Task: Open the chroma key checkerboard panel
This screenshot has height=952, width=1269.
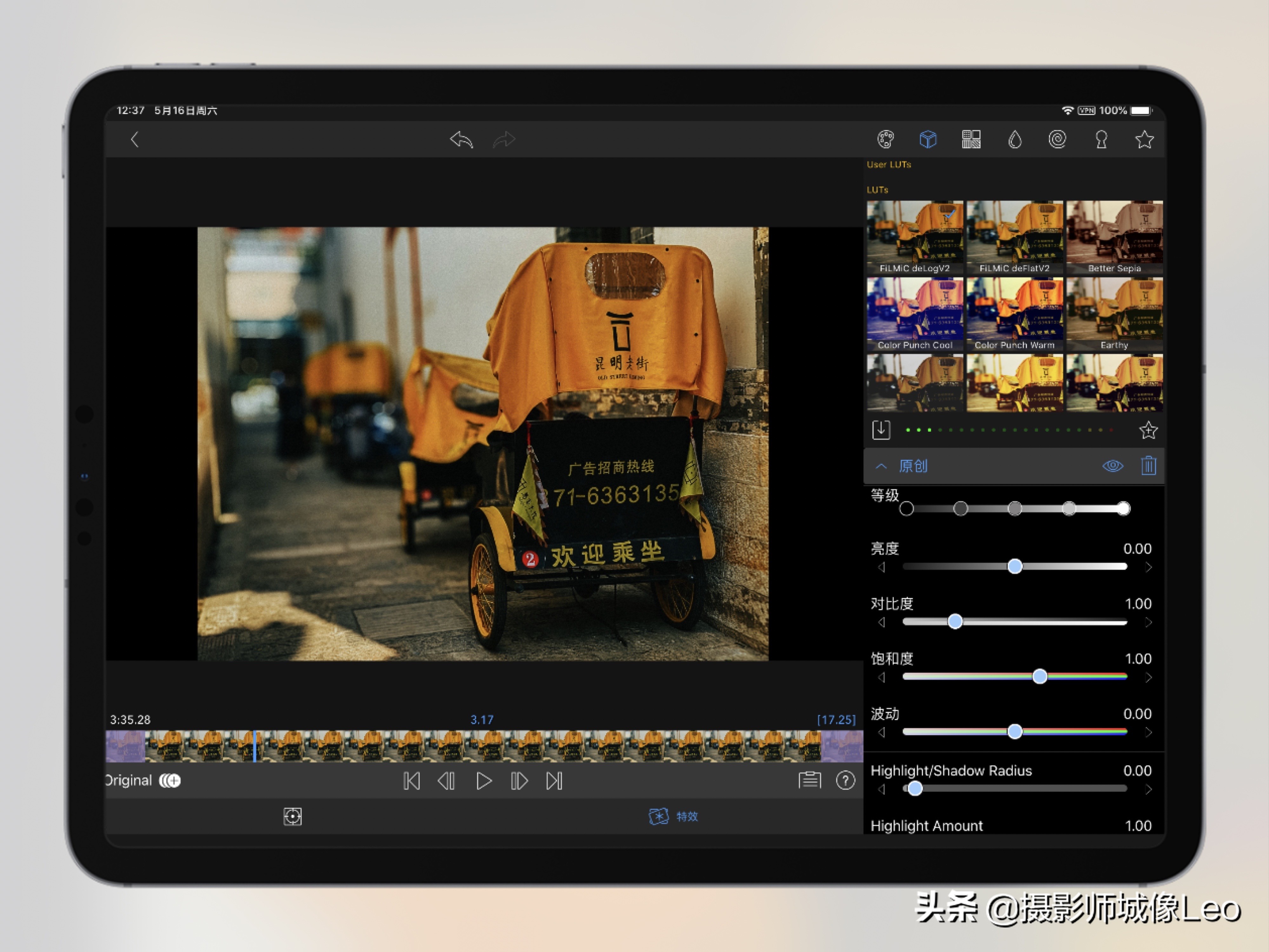Action: click(971, 139)
